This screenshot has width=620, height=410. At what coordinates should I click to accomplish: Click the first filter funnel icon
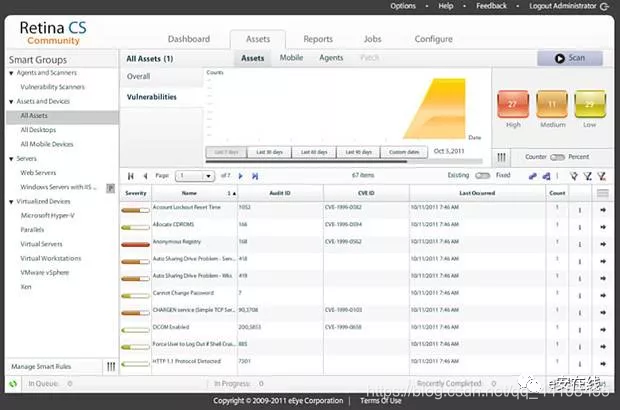pyautogui.click(x=573, y=176)
